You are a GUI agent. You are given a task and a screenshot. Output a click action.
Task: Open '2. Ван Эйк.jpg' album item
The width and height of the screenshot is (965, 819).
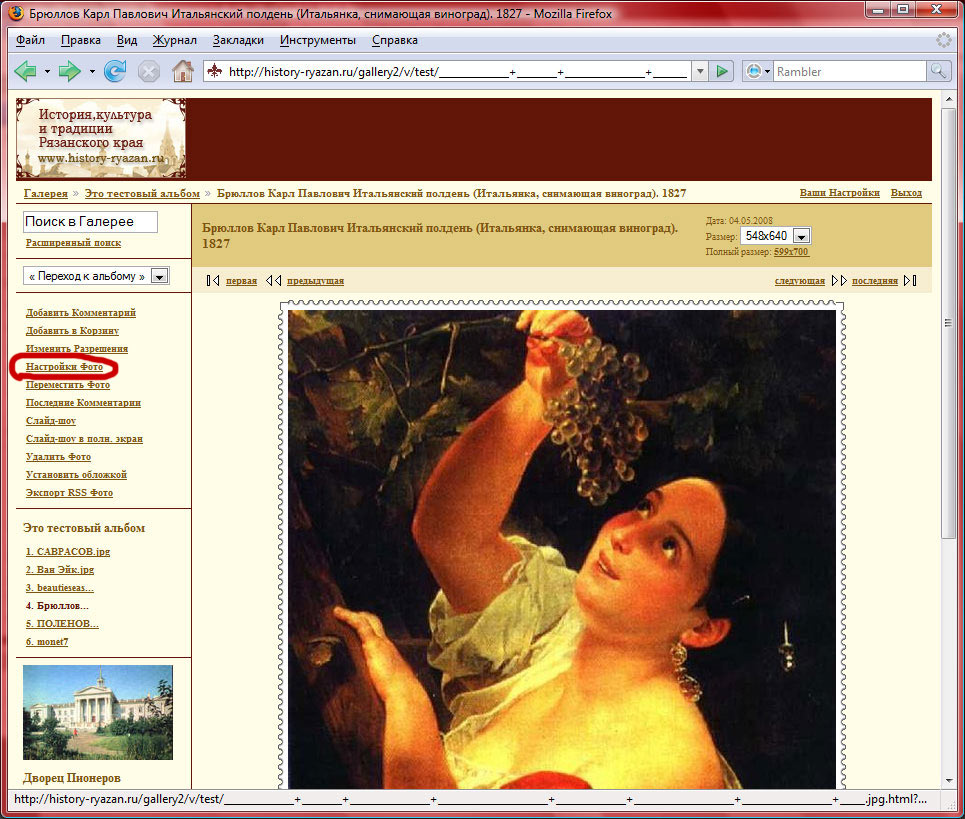point(60,570)
